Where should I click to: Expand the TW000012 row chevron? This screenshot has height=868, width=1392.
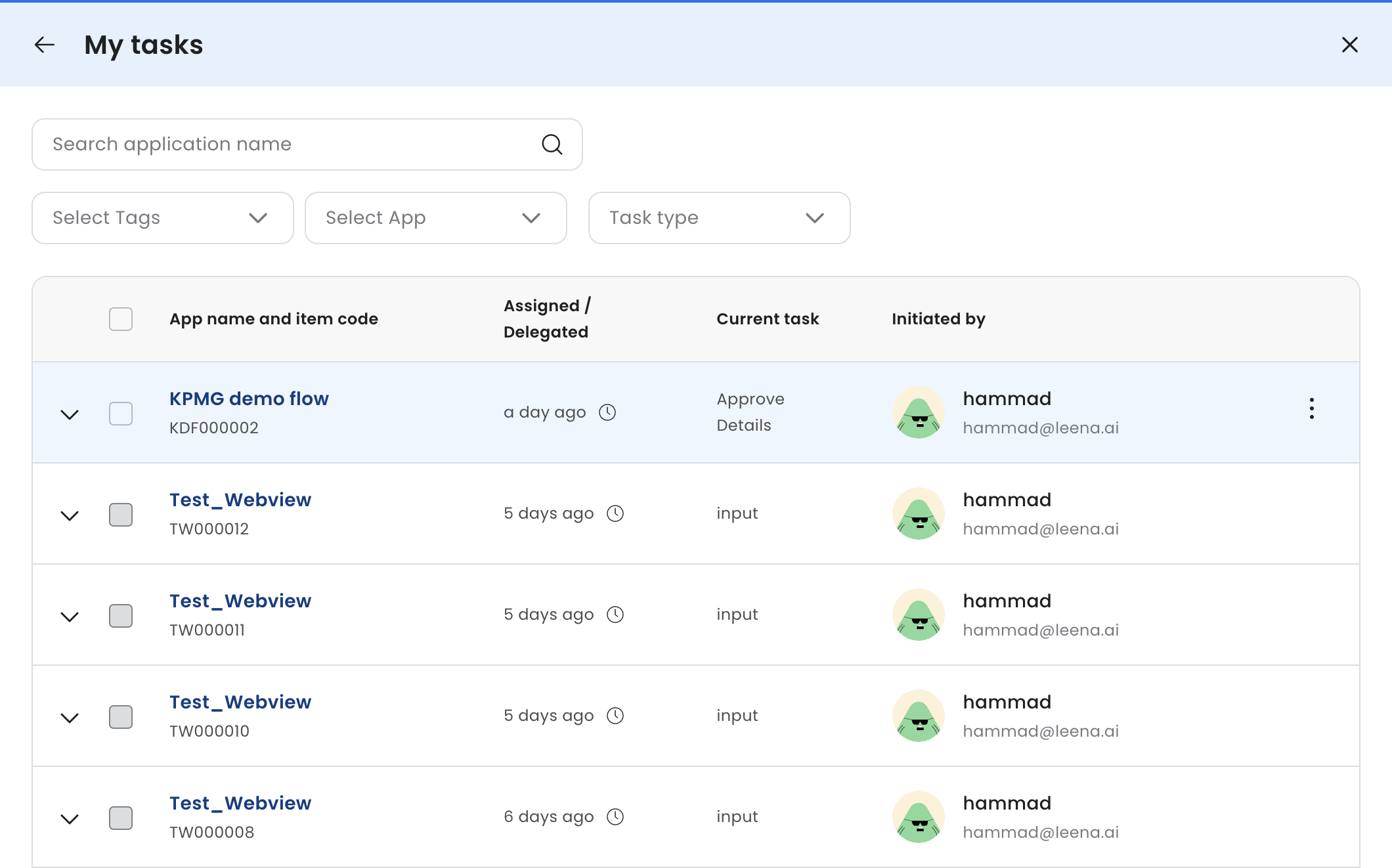70,515
